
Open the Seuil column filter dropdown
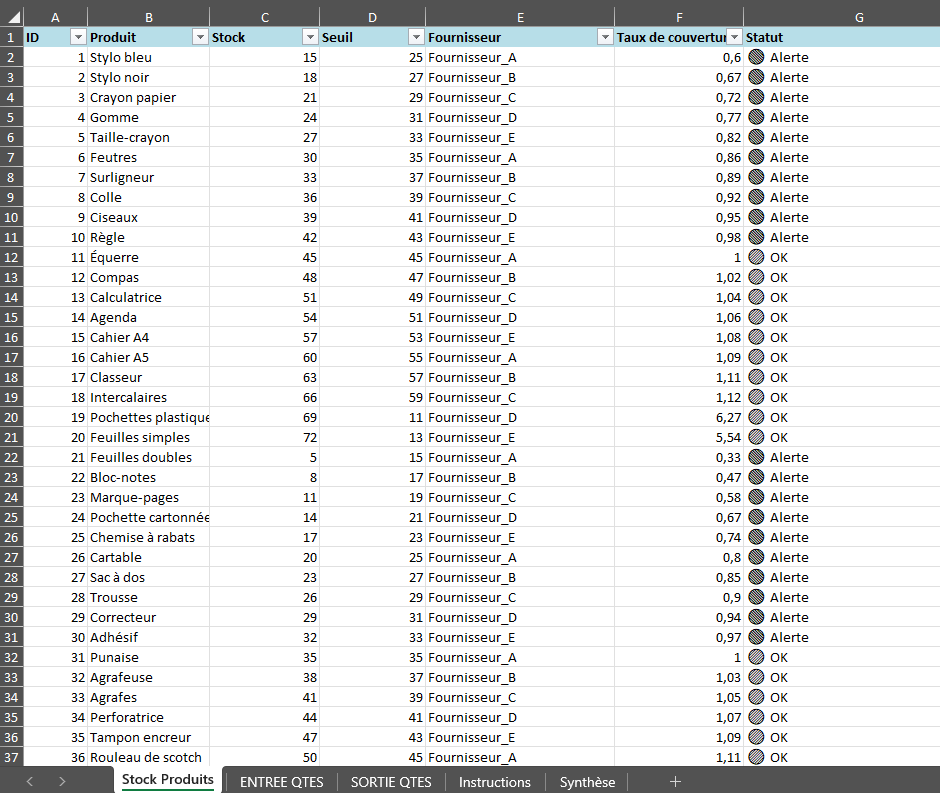click(x=416, y=37)
